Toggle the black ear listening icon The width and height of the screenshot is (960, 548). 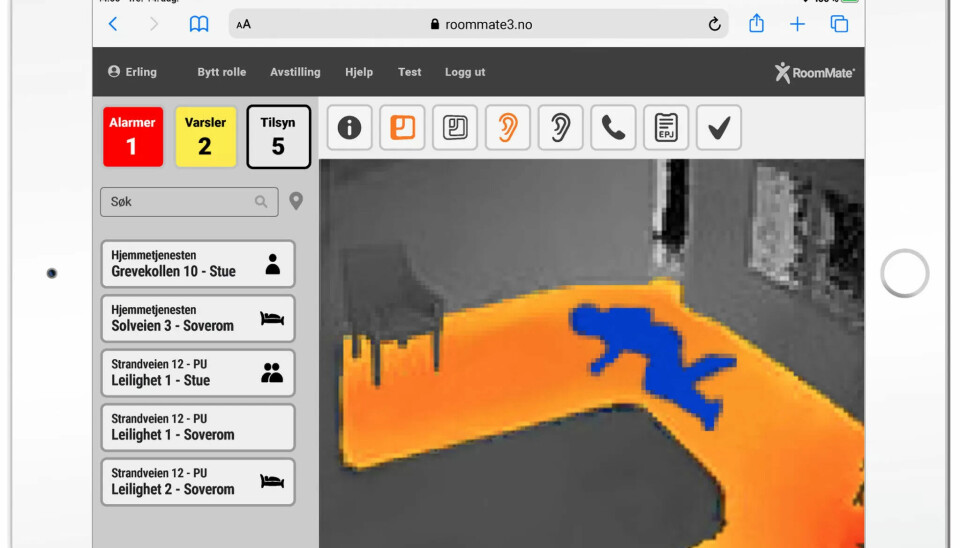[560, 128]
